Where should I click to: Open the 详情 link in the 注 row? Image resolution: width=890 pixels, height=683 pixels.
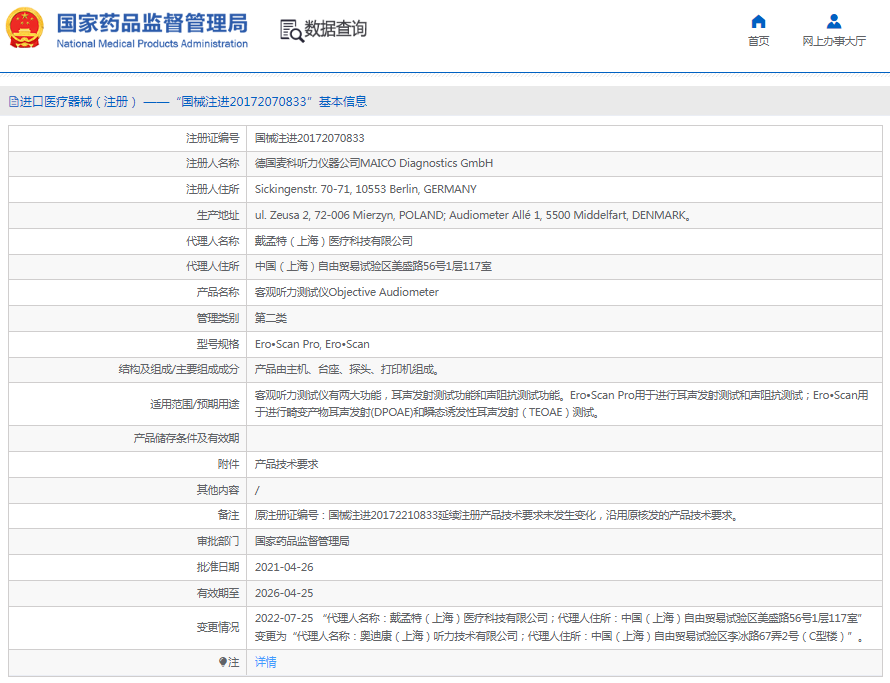click(x=266, y=662)
